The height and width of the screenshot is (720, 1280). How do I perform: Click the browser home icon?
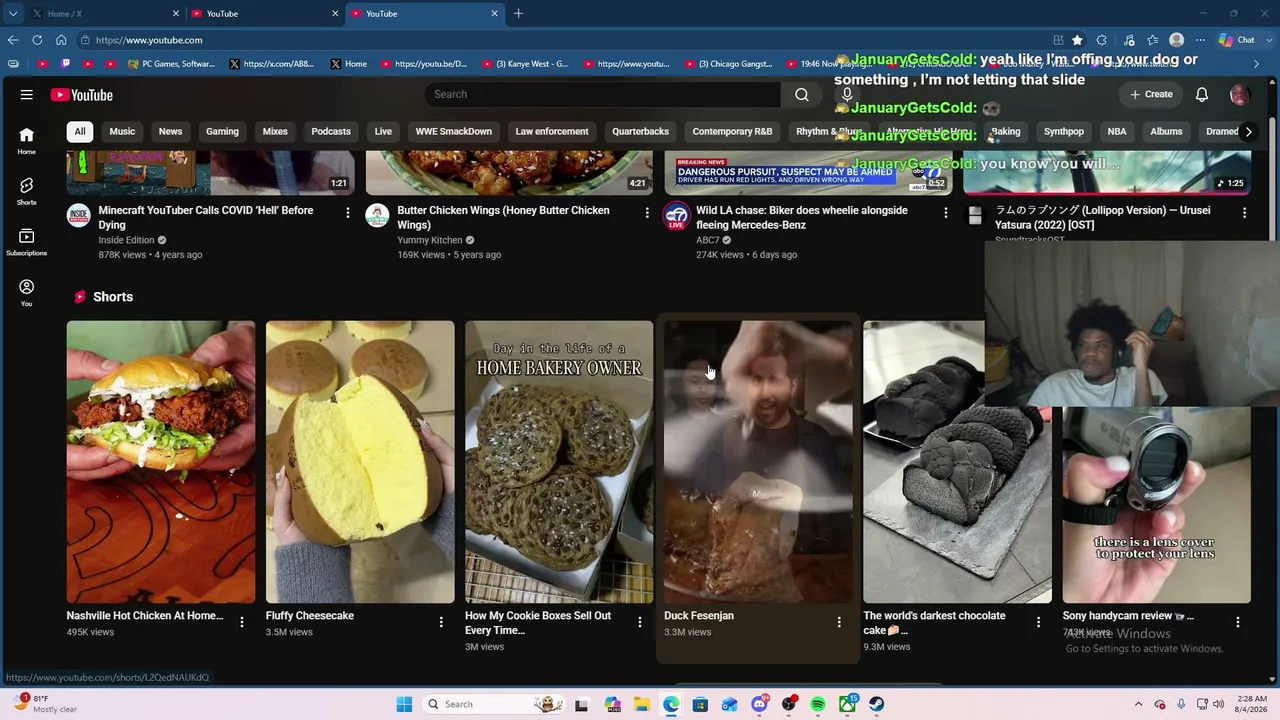click(x=61, y=40)
